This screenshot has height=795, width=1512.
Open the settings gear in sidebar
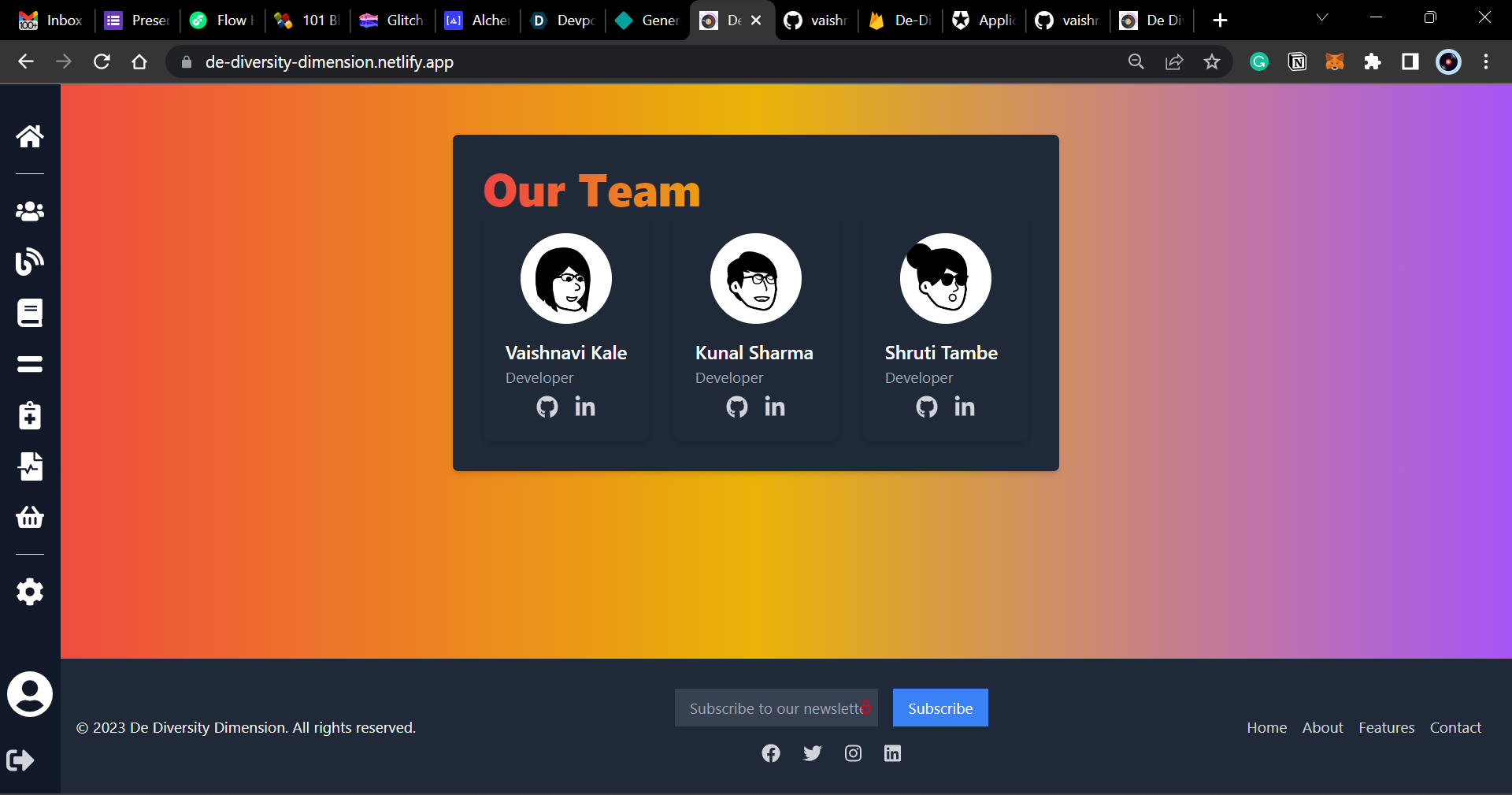(30, 592)
